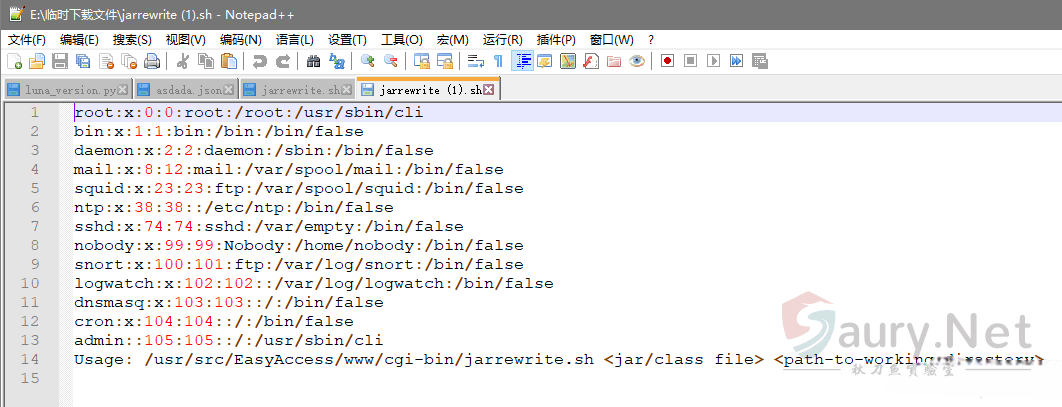Close the jarrewrite.sh tab
The image size is (1062, 407).
(347, 90)
